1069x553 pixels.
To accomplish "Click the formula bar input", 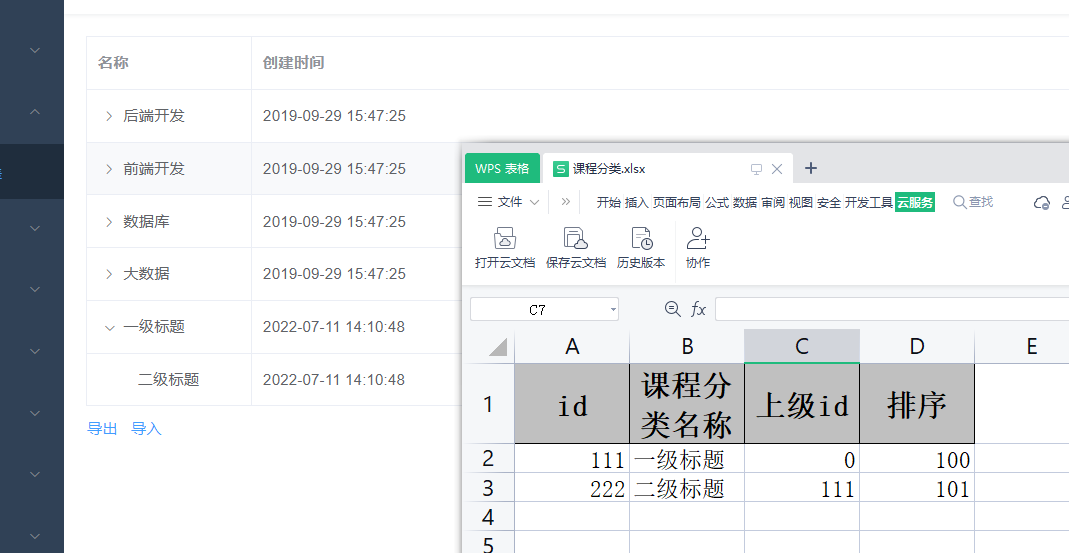I will [892, 310].
